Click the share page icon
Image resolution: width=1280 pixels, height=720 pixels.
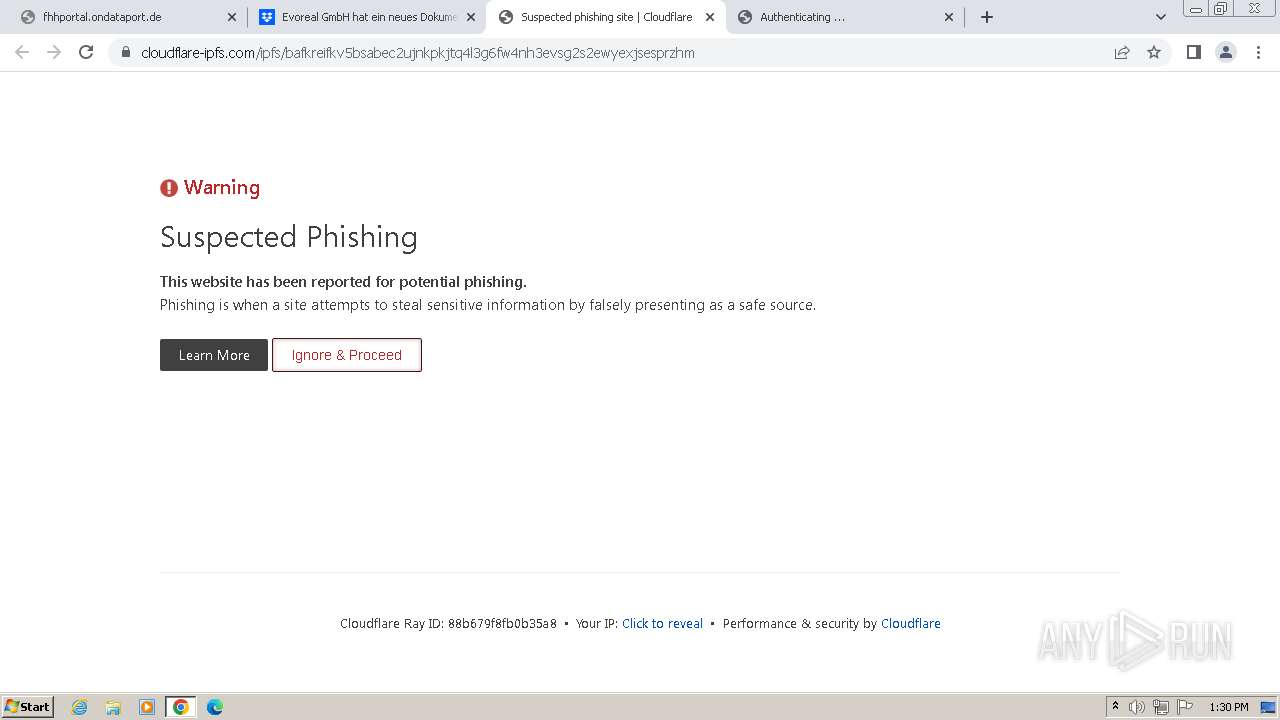(1122, 53)
